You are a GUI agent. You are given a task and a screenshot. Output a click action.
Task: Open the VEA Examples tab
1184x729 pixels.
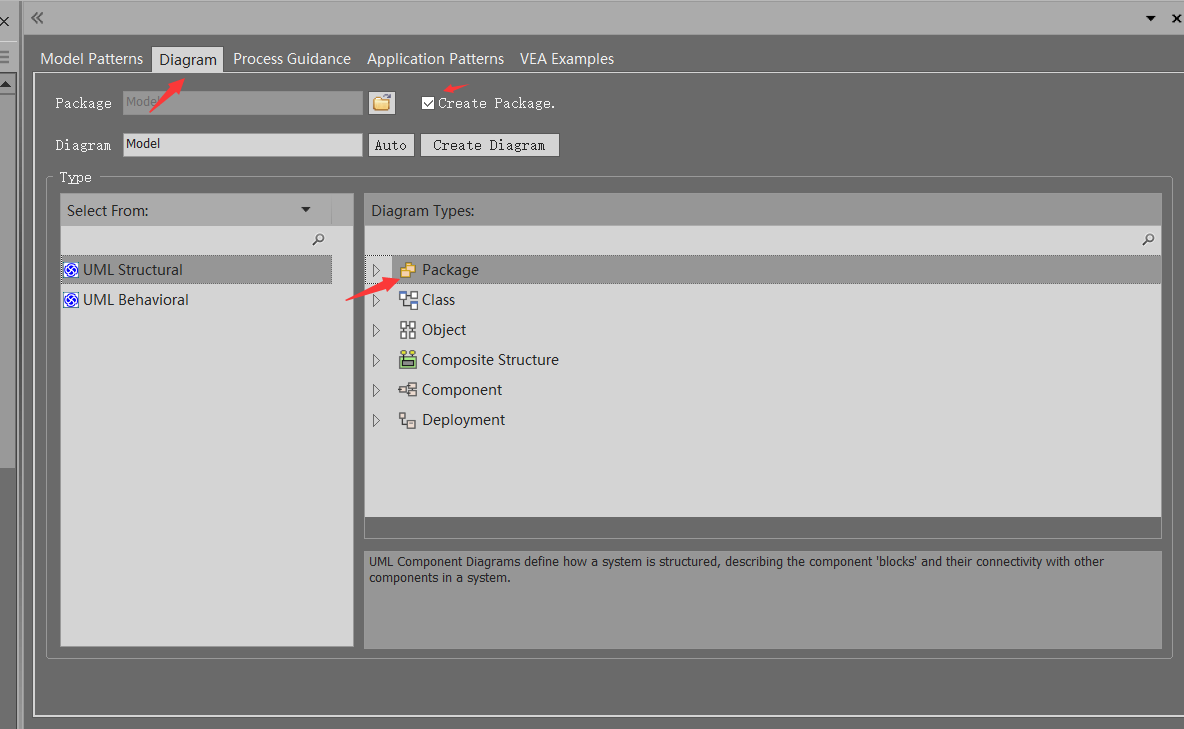pyautogui.click(x=566, y=58)
